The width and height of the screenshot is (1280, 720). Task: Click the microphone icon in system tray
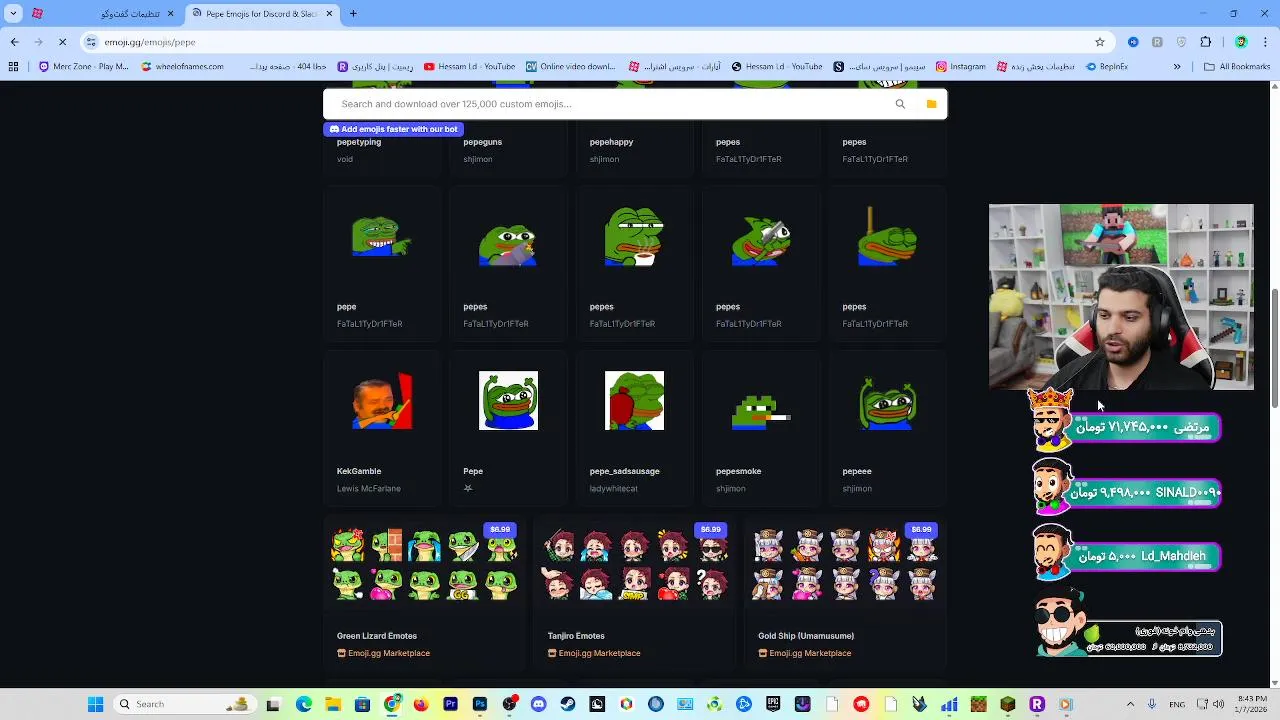[x=1152, y=704]
